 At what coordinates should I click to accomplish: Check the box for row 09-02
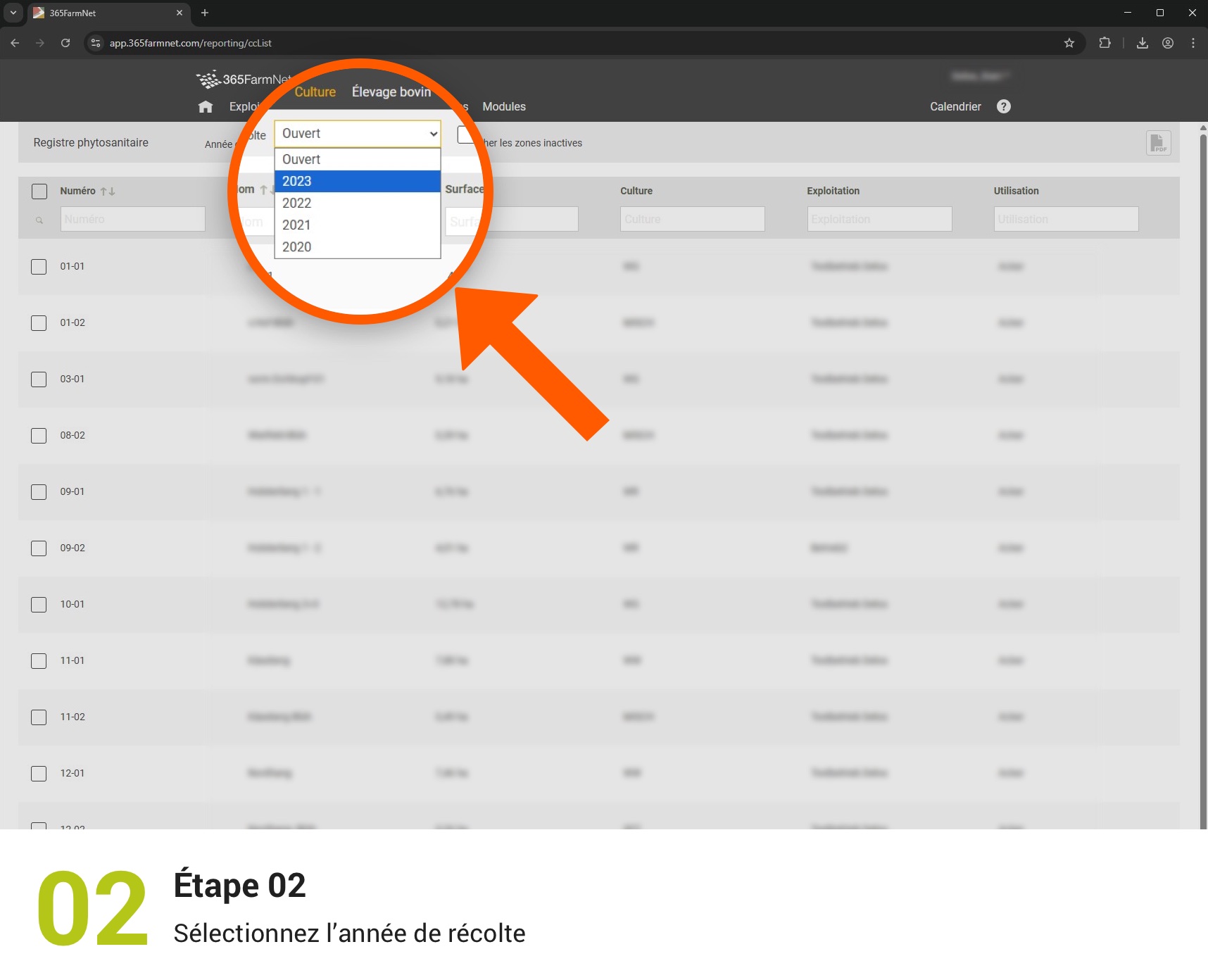[39, 548]
